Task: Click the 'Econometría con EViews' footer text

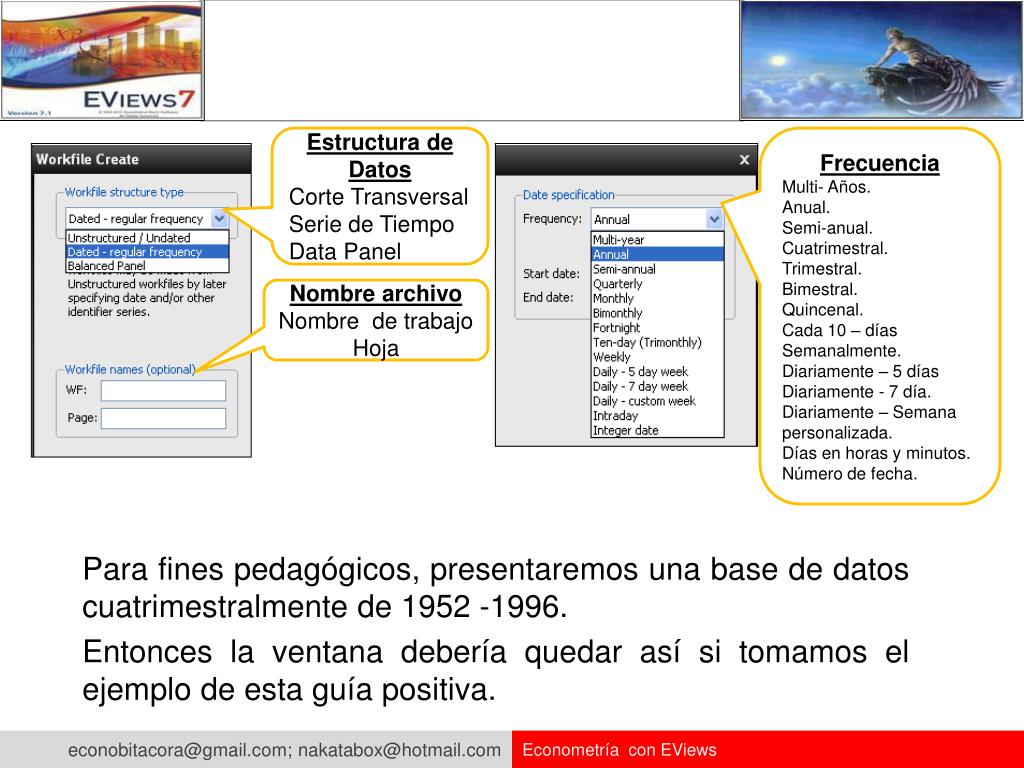Action: pyautogui.click(x=619, y=750)
